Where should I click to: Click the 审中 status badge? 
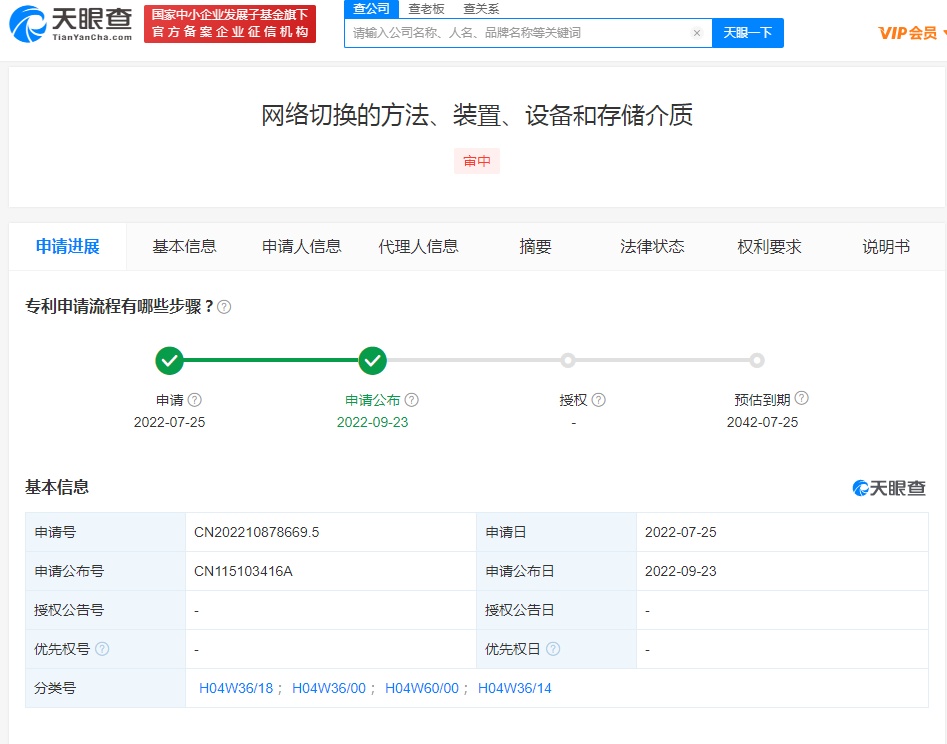tap(477, 161)
